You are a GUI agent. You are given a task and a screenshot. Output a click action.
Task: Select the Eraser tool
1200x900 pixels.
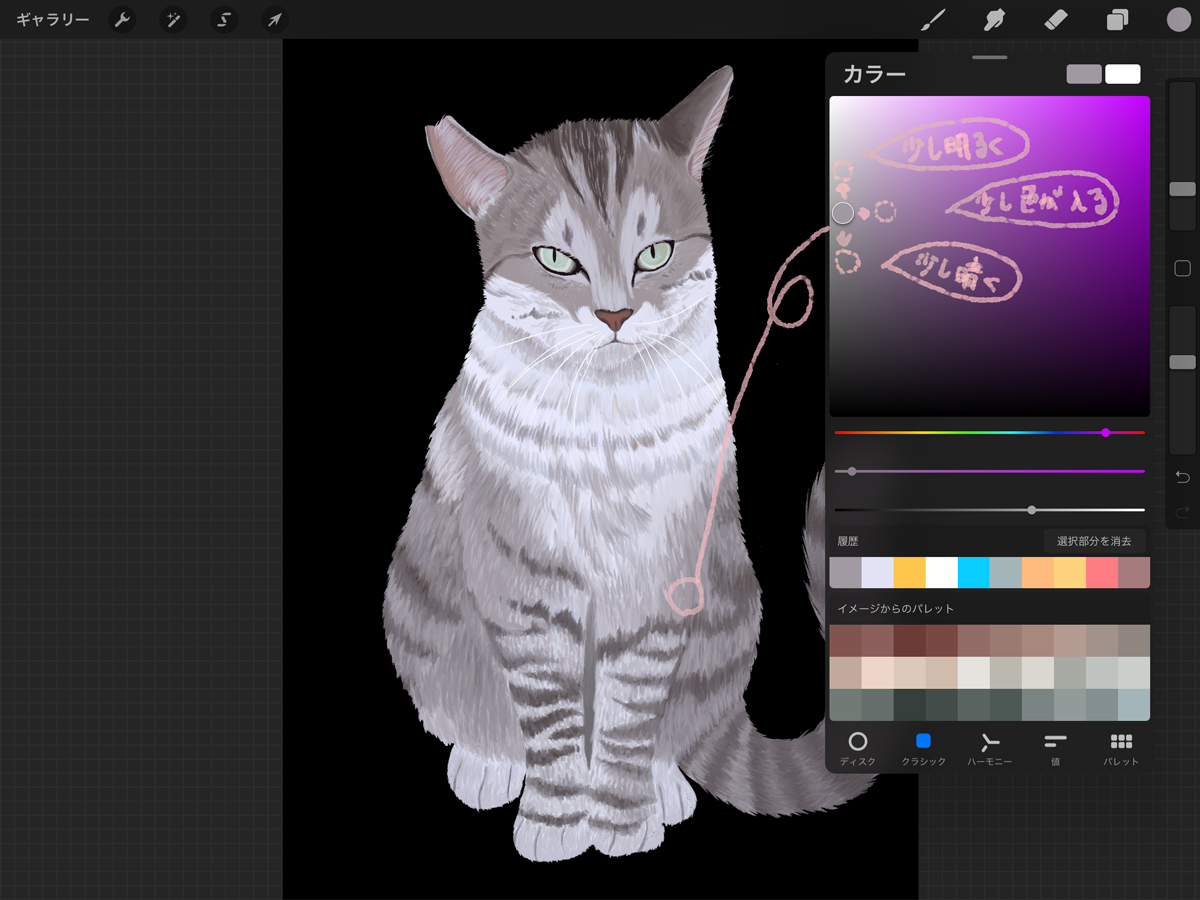(1056, 20)
